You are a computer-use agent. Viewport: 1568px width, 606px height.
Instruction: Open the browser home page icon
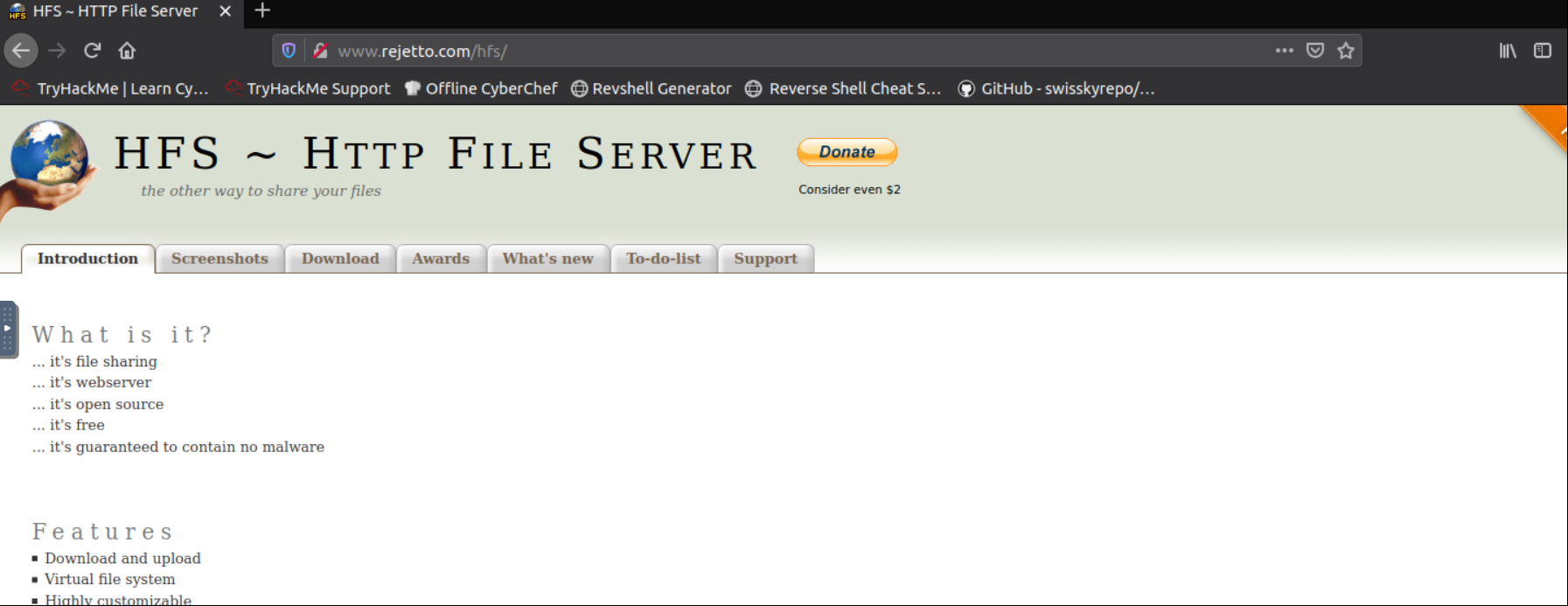[127, 51]
